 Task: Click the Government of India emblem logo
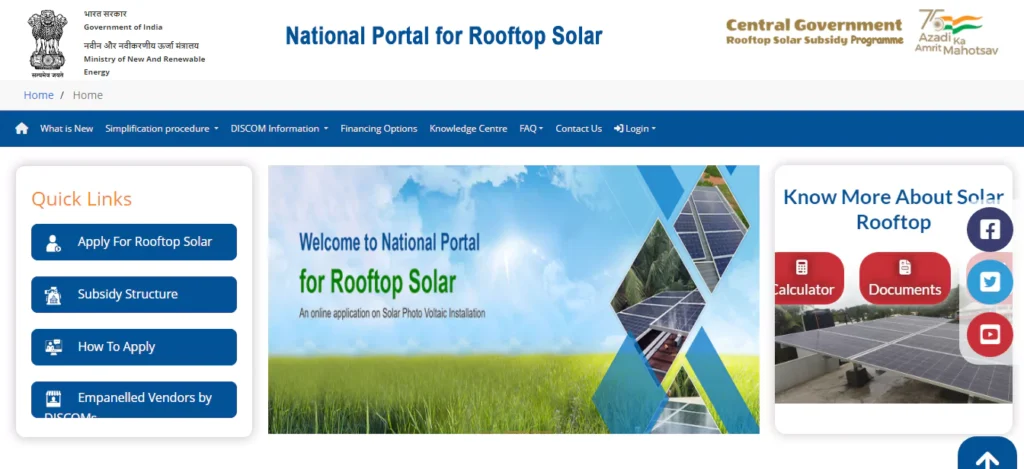coord(48,43)
